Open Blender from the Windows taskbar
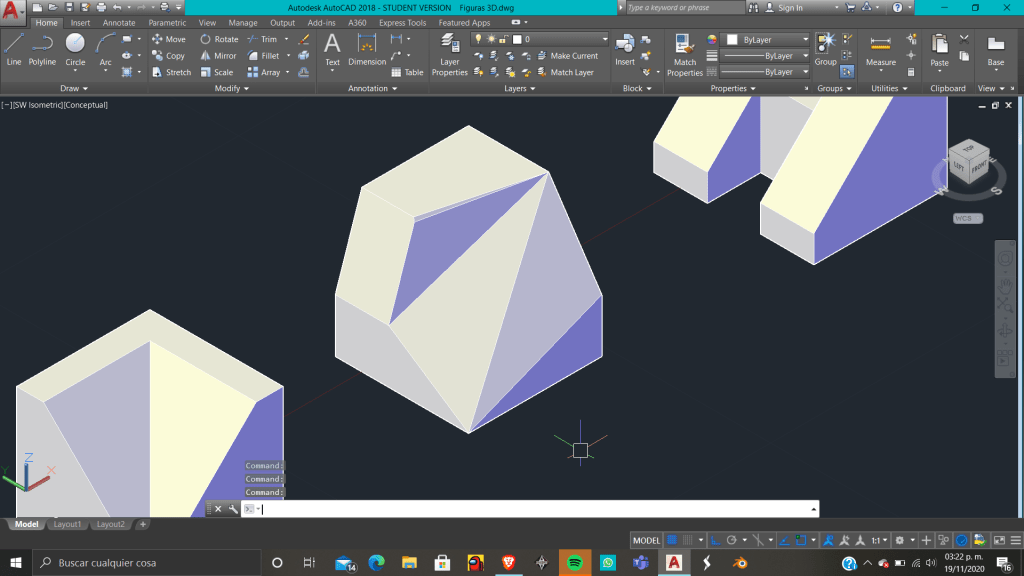The image size is (1024, 576). tap(740, 563)
